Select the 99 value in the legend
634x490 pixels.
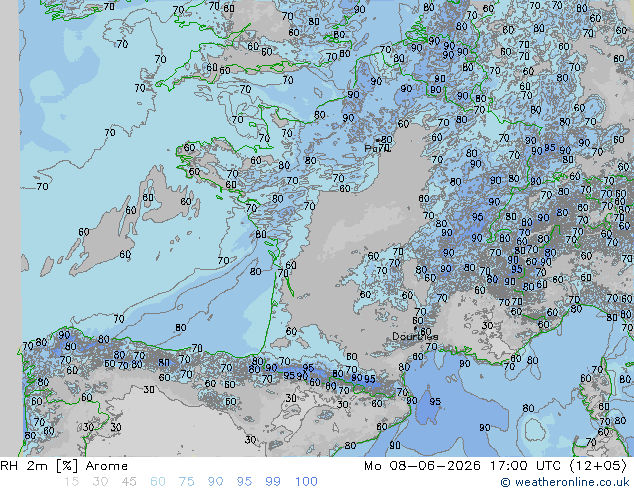pyautogui.click(x=273, y=482)
